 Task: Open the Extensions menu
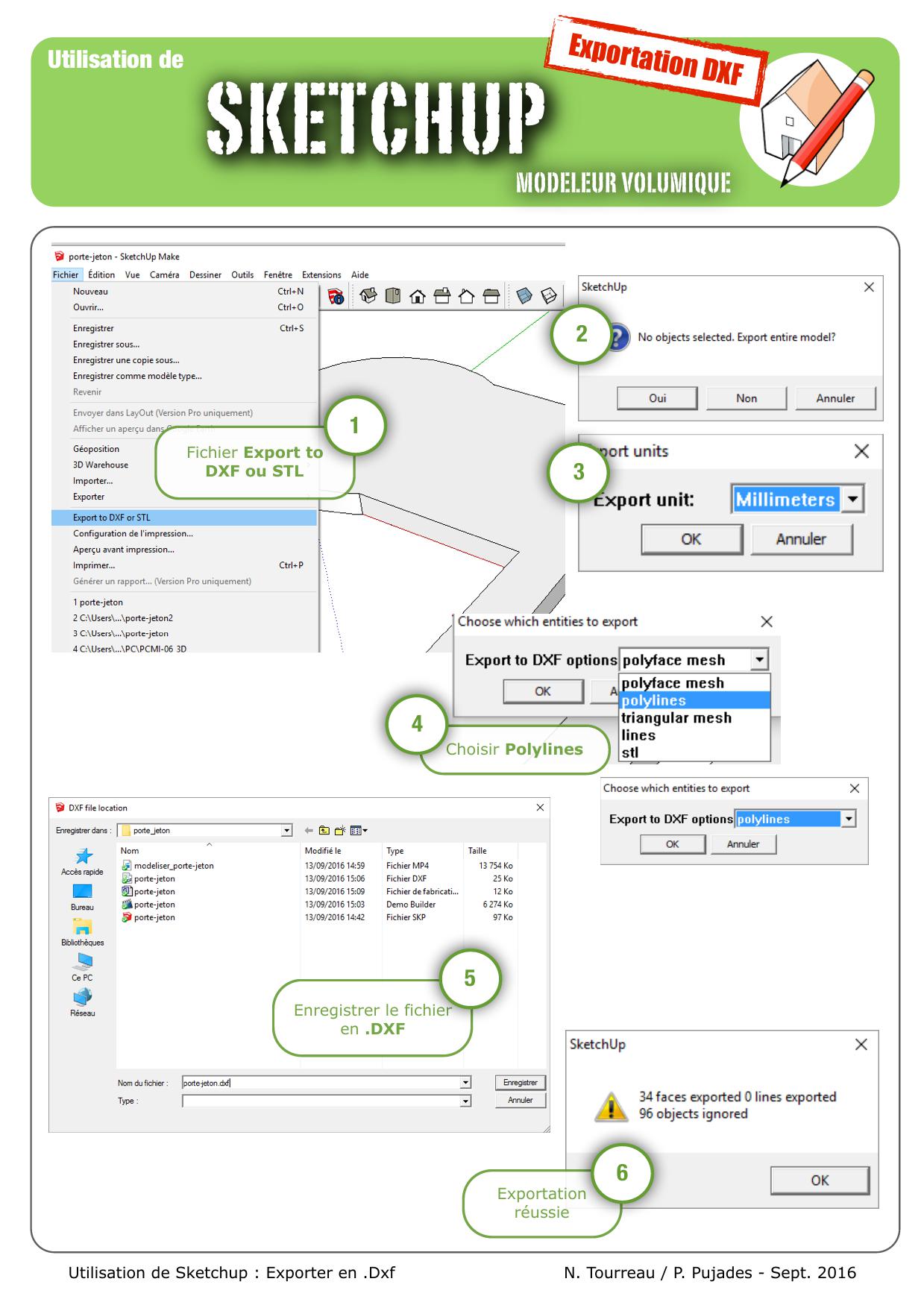(321, 274)
